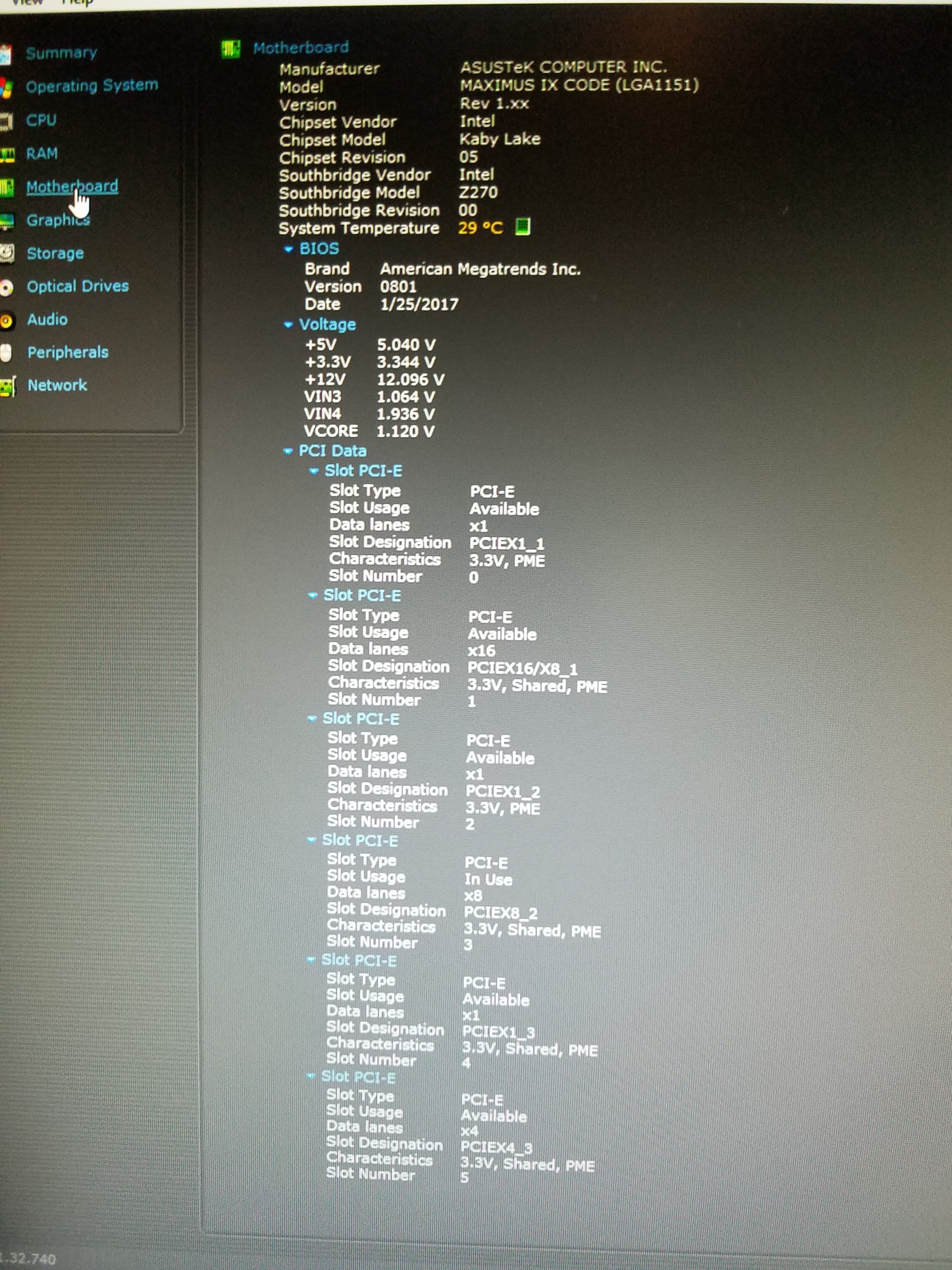
Task: Click slot designation PCIEX8_2
Action: pyautogui.click(x=500, y=912)
